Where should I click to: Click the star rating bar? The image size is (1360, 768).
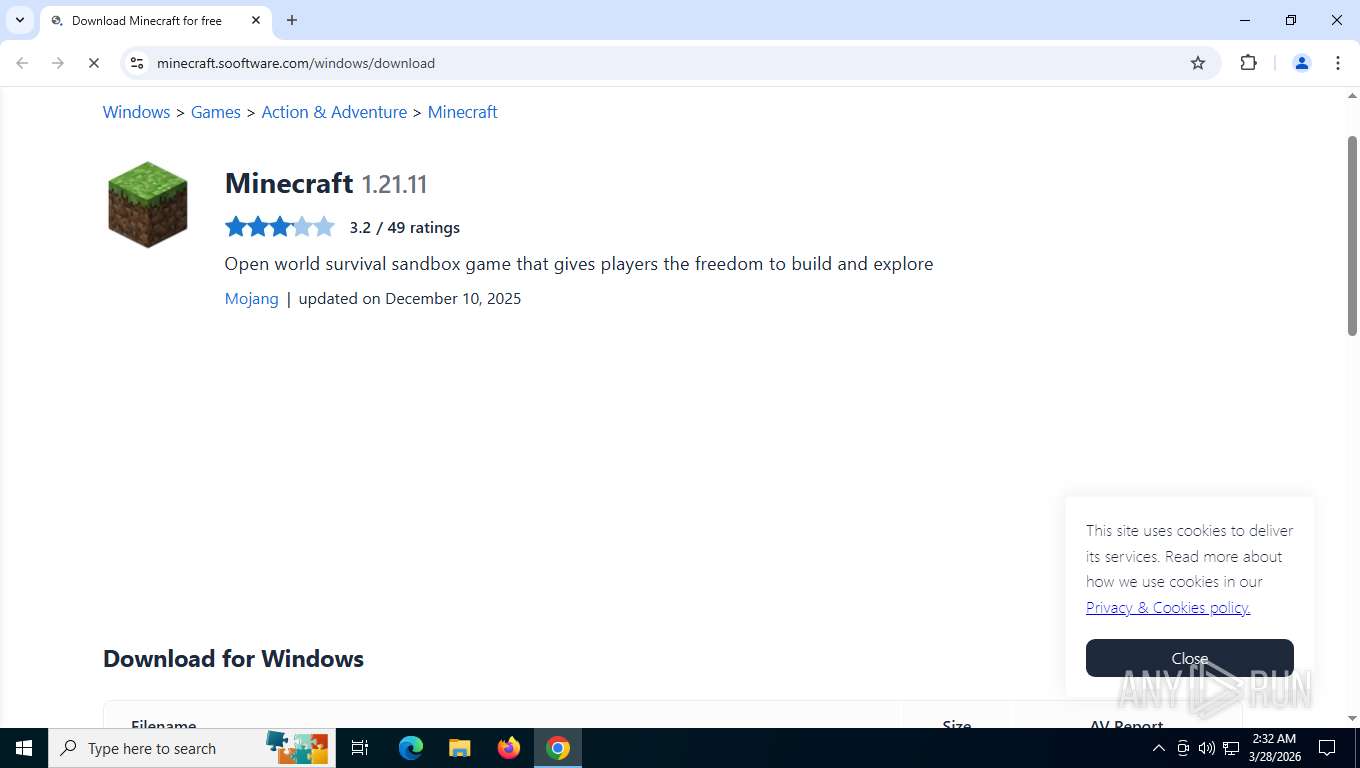pyautogui.click(x=280, y=227)
